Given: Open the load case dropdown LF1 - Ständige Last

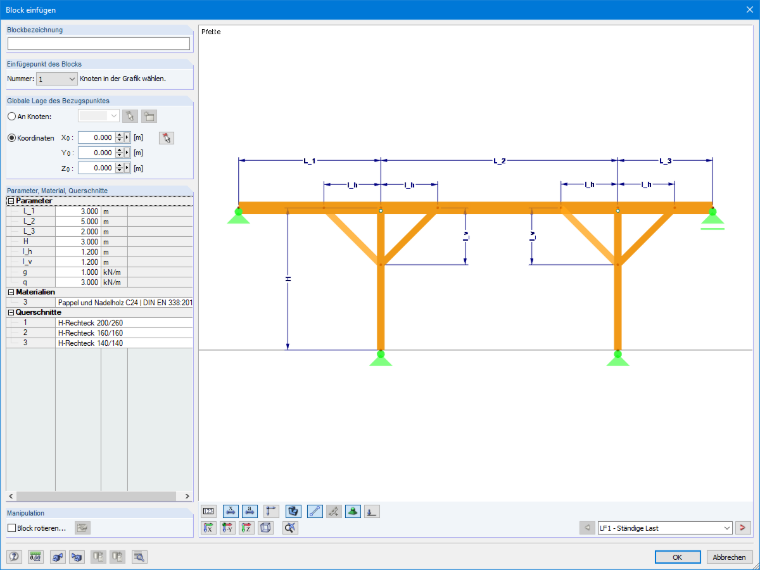Looking at the screenshot, I should click(x=665, y=528).
